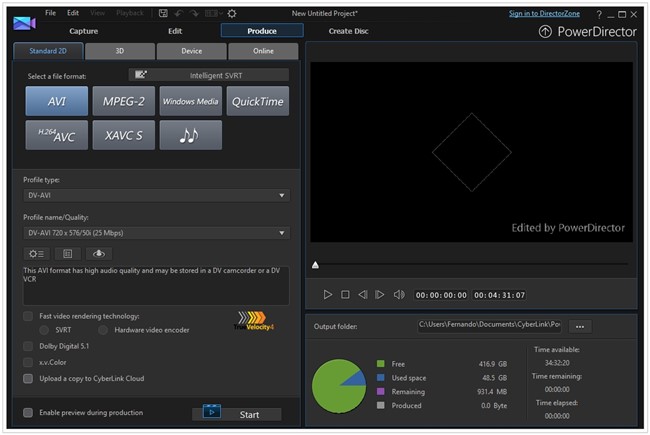Expand the Profile name/Quality dropdown
This screenshot has height=435, width=650.
pyautogui.click(x=157, y=233)
